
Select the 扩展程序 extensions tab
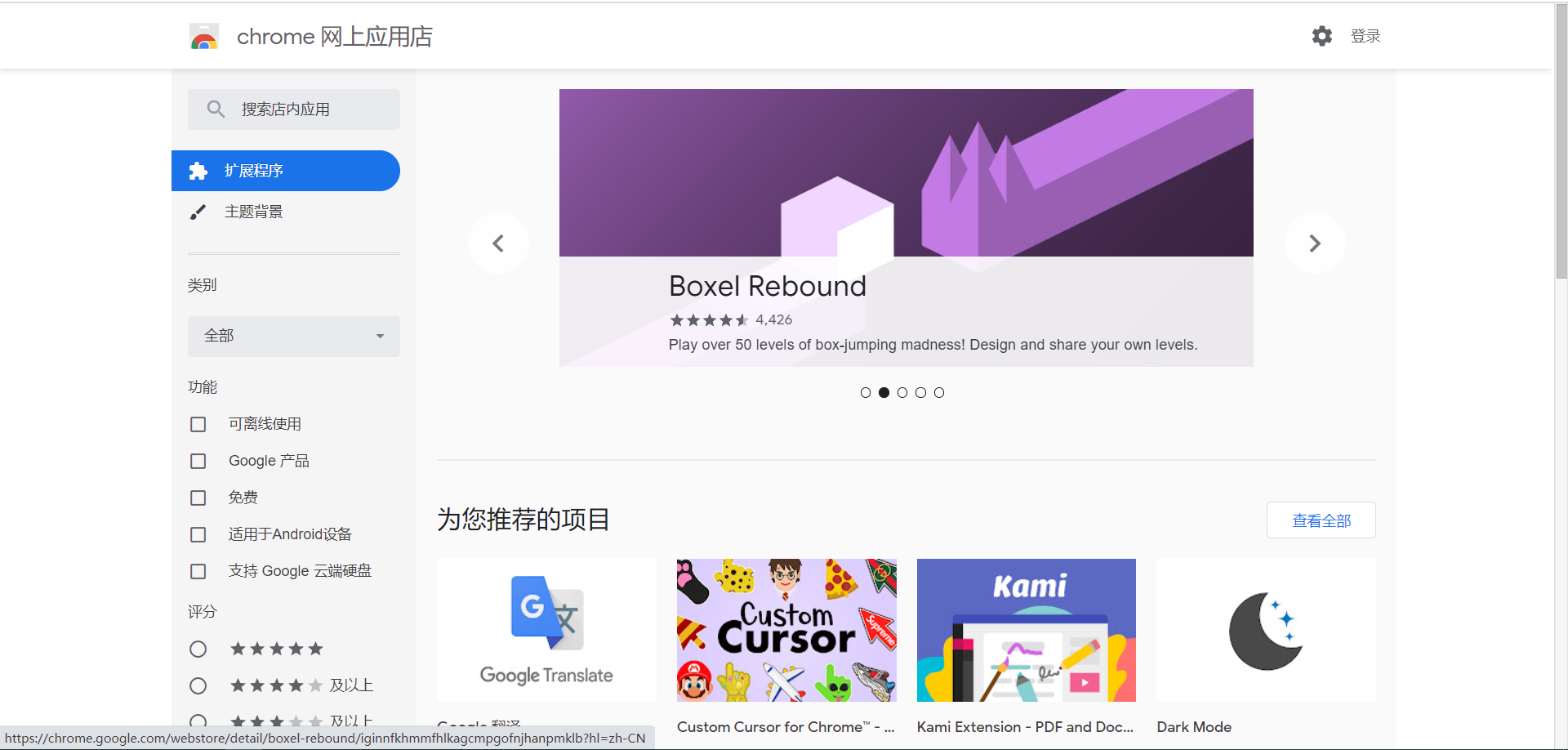(x=286, y=171)
